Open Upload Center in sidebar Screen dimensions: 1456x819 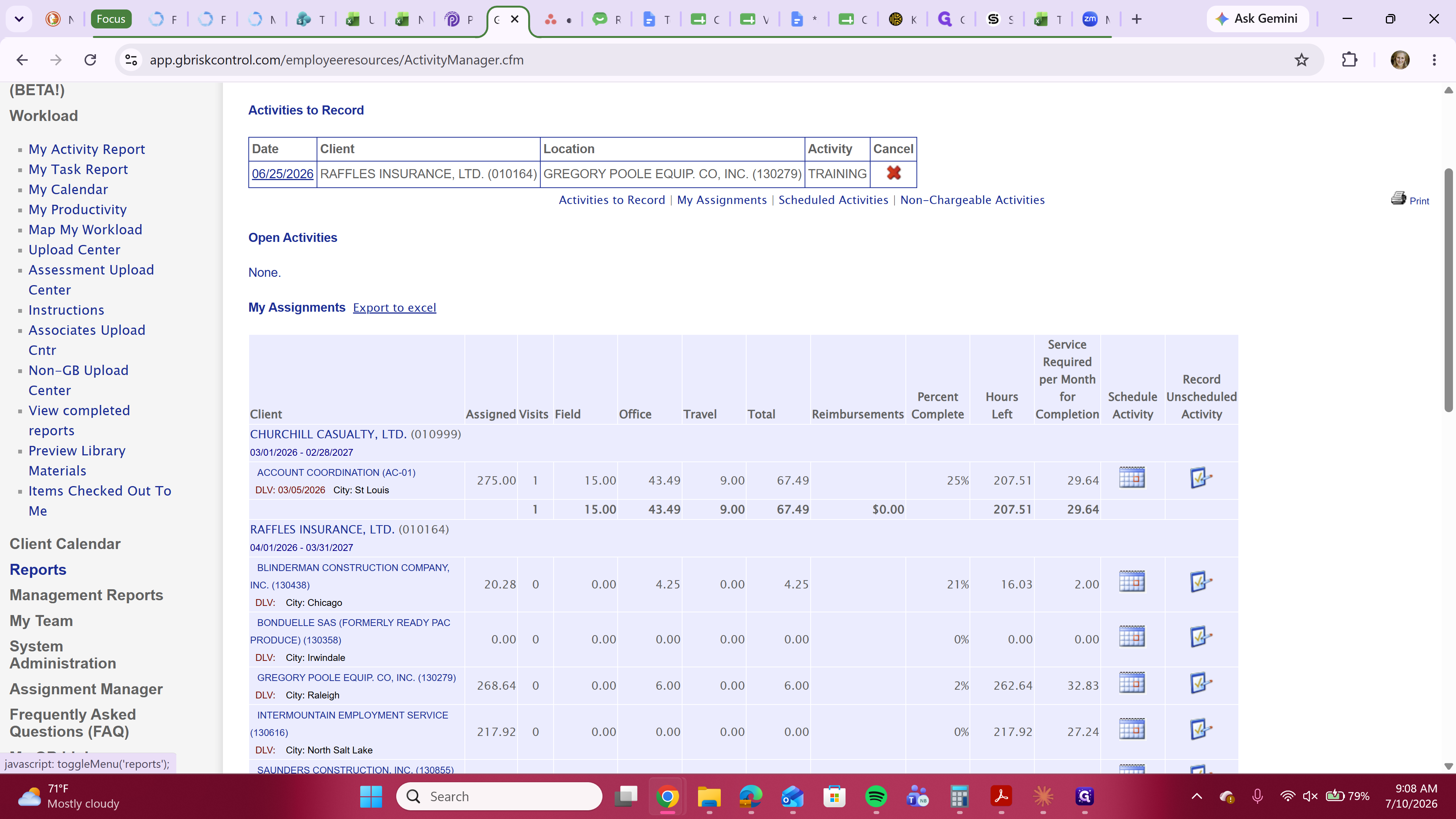click(x=74, y=250)
